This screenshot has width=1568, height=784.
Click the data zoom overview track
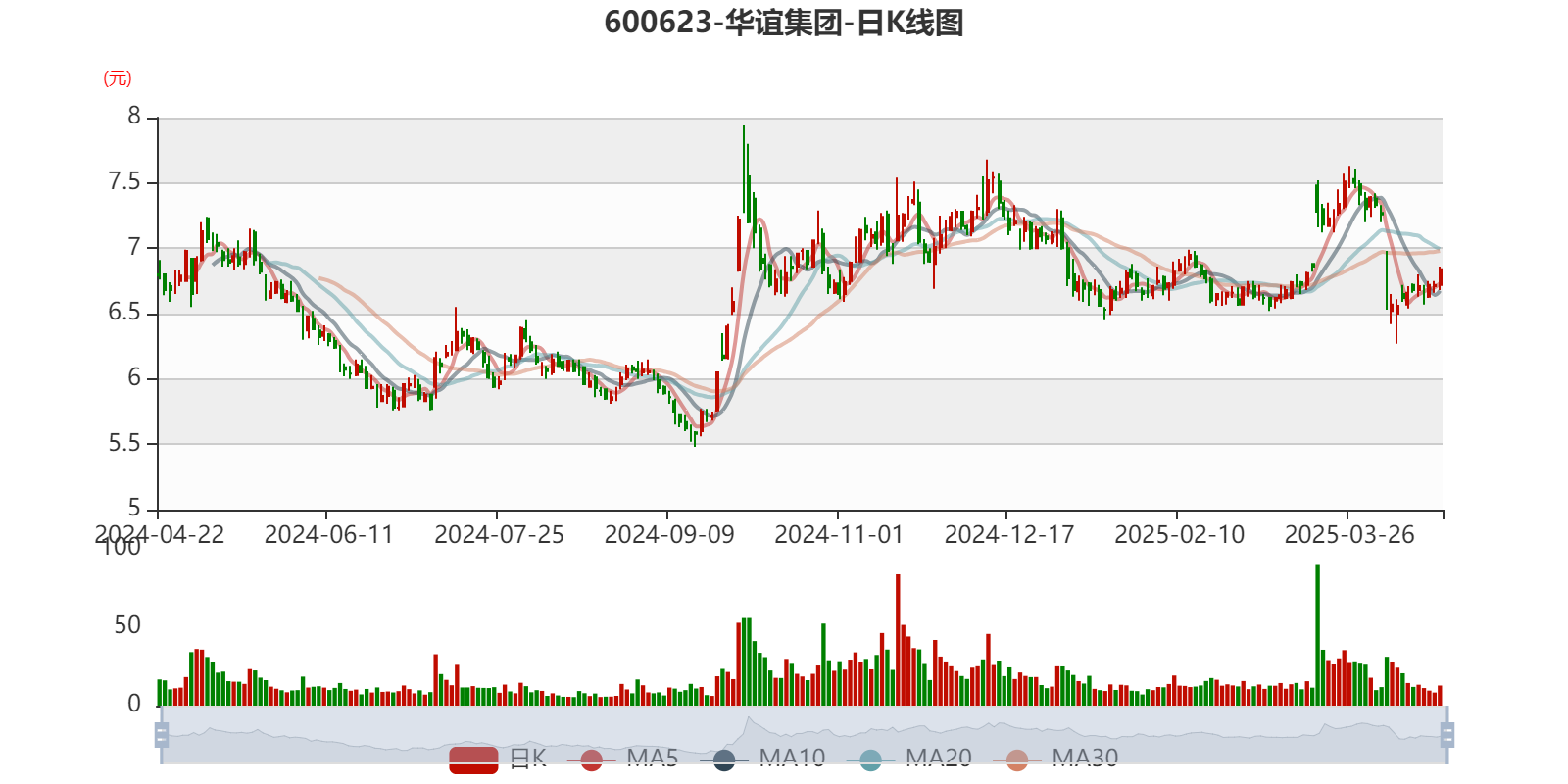(804, 734)
